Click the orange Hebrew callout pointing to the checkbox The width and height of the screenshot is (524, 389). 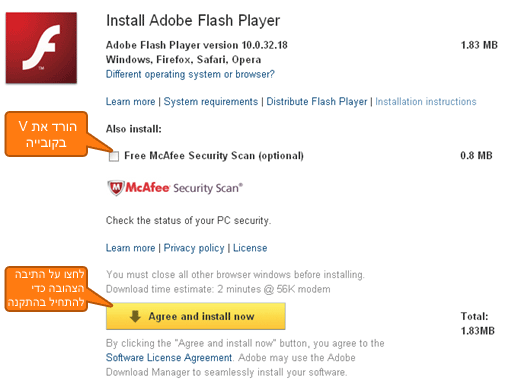click(x=46, y=134)
